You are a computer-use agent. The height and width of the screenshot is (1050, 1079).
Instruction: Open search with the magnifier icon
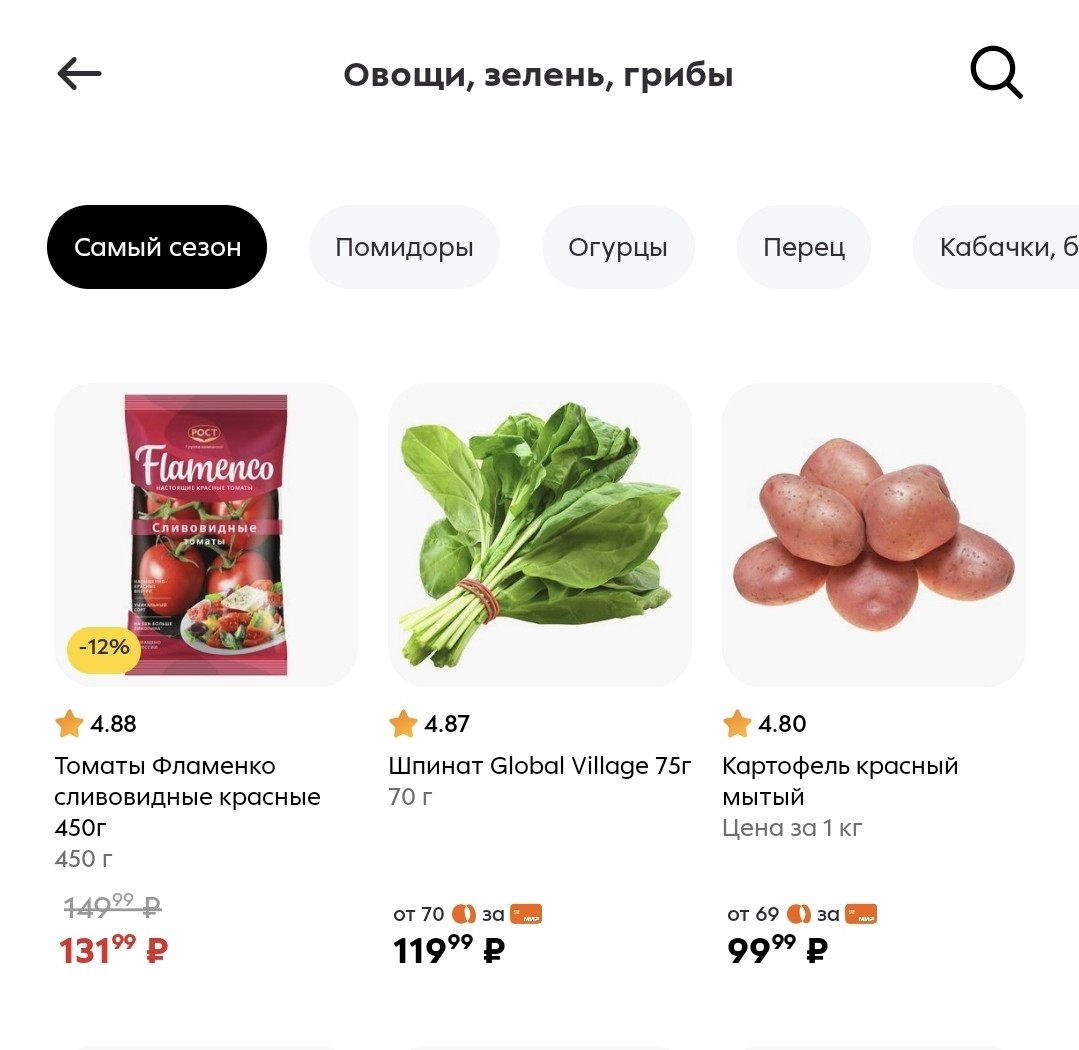tap(996, 74)
